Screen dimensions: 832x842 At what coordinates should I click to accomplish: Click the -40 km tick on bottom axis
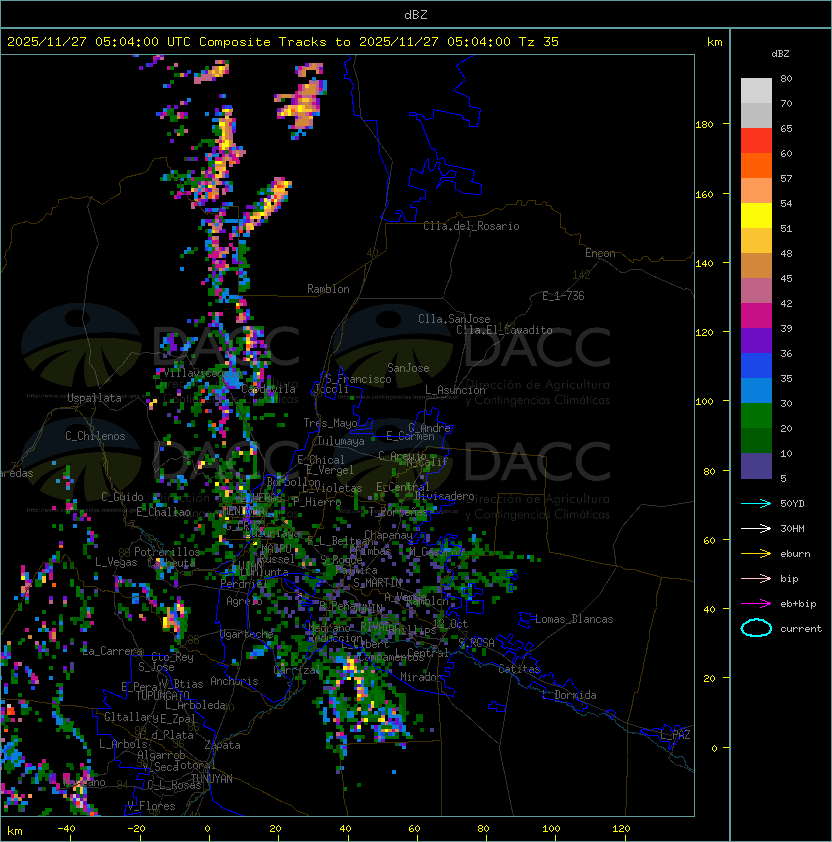point(66,829)
